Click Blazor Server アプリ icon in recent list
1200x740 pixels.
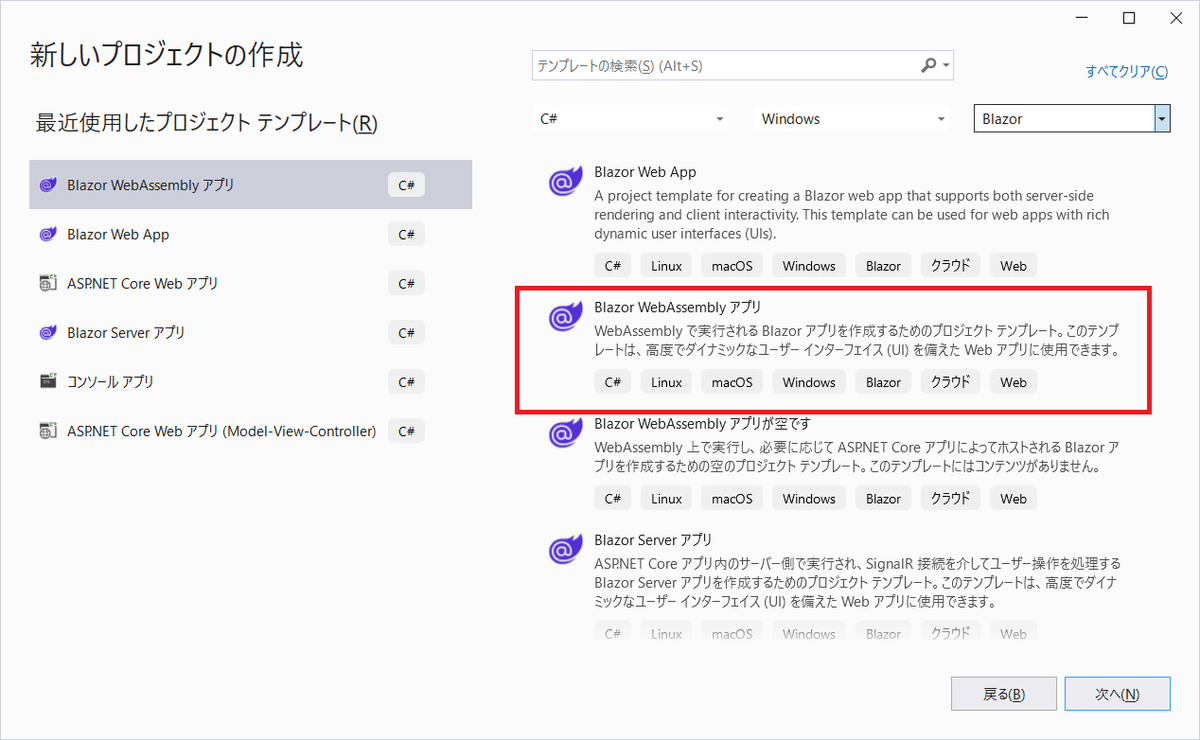click(x=47, y=332)
